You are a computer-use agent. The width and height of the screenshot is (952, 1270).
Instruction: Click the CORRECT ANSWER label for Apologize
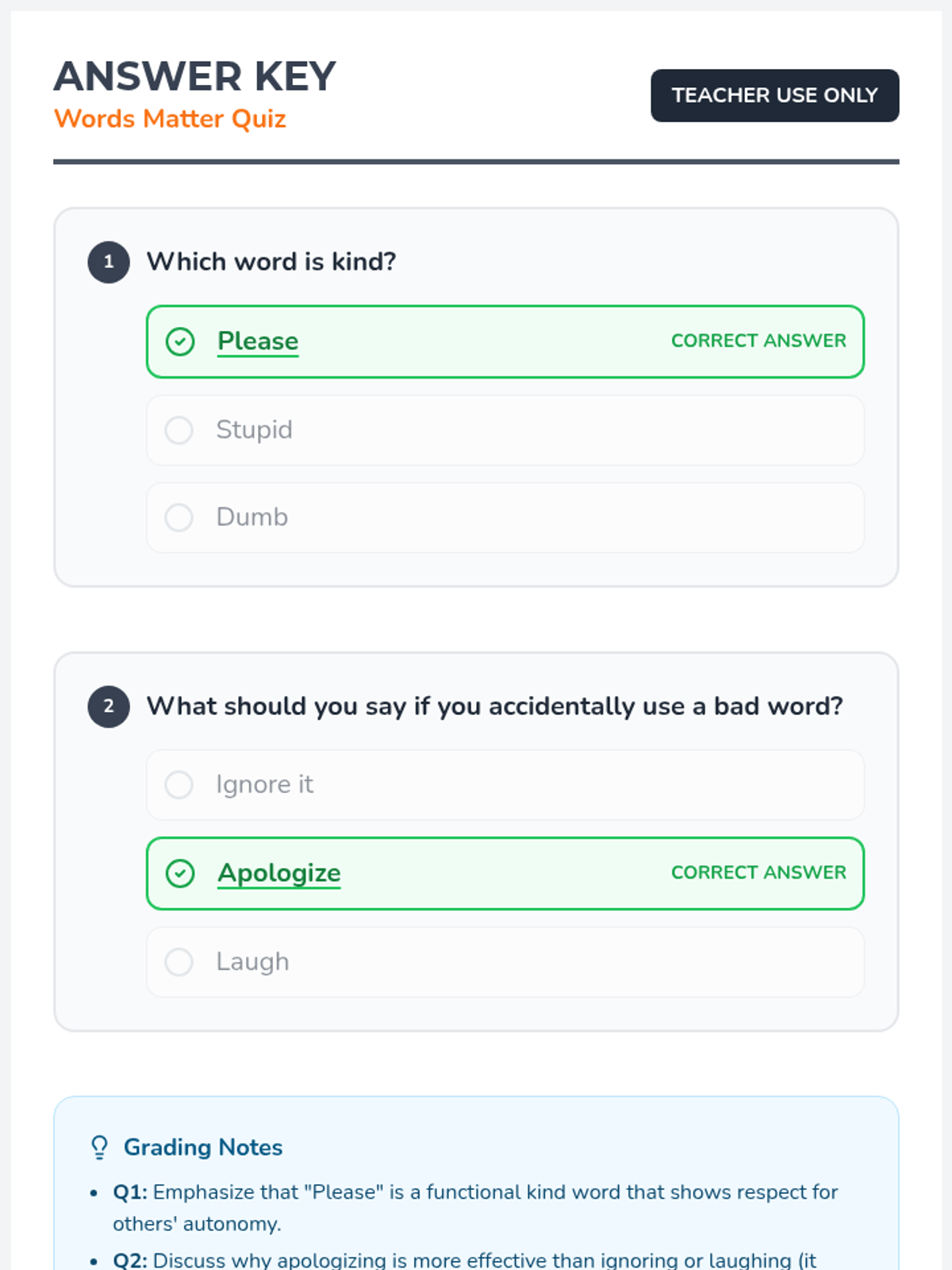pos(758,872)
